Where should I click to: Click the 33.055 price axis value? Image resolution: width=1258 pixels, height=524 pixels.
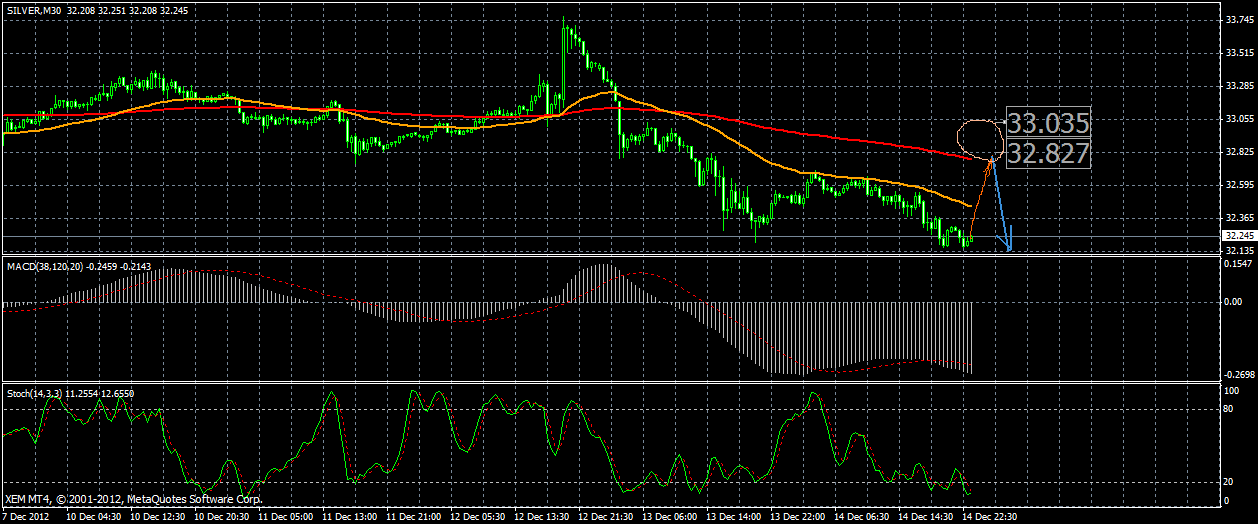(1238, 118)
